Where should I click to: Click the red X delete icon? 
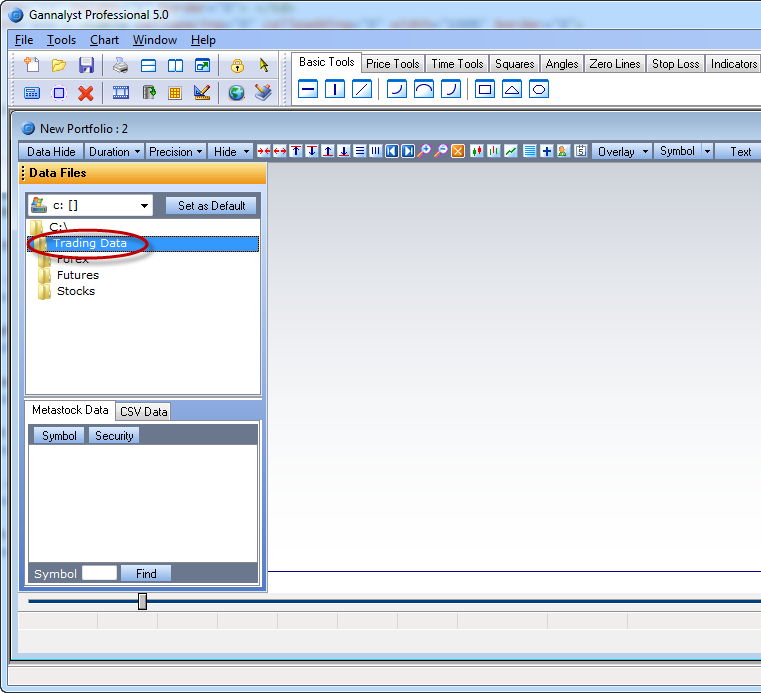86,93
